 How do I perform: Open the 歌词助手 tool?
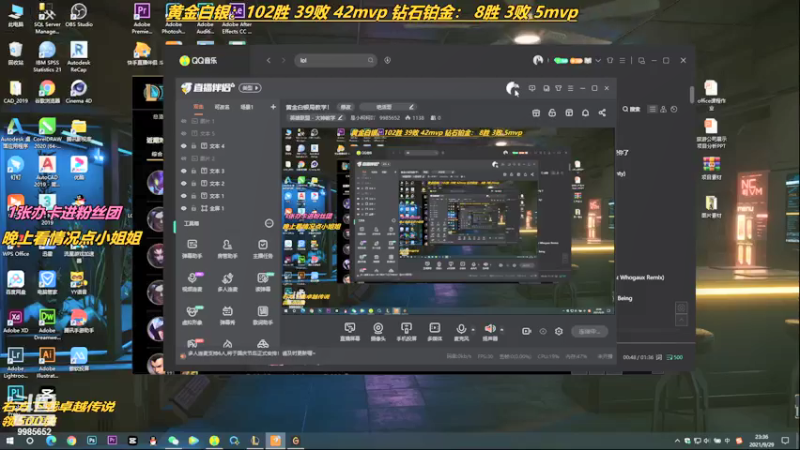[x=263, y=315]
